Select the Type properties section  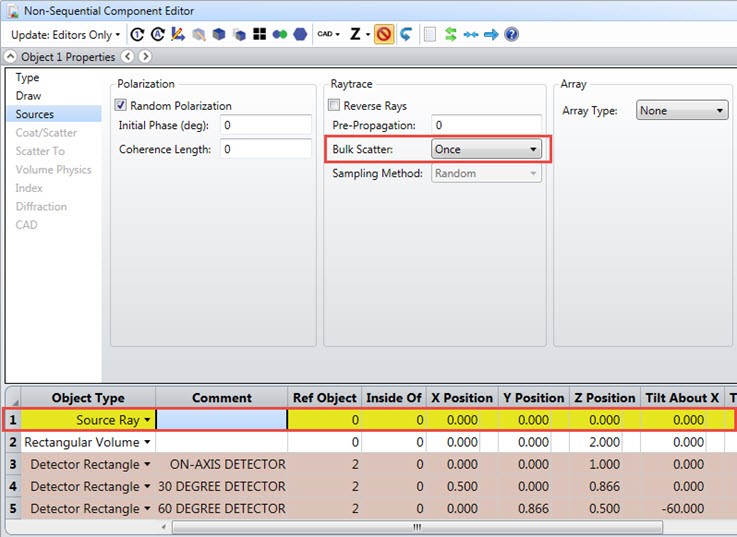(27, 77)
